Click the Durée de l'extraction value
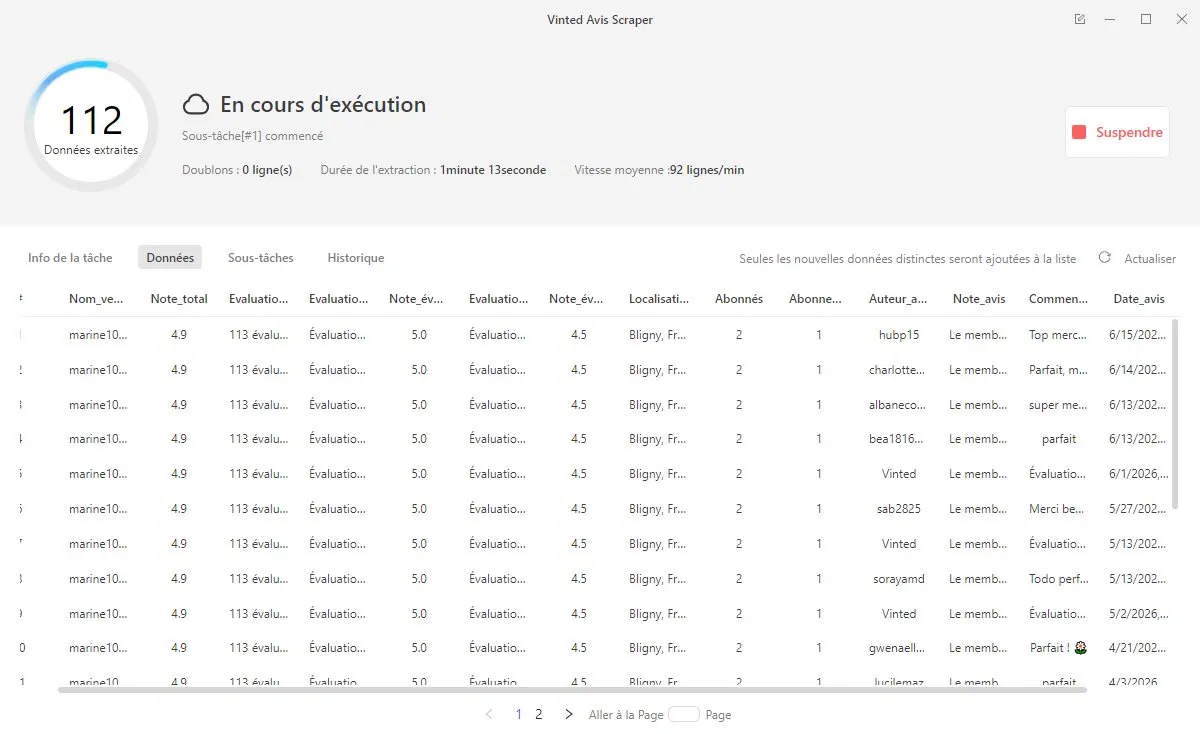 [493, 170]
